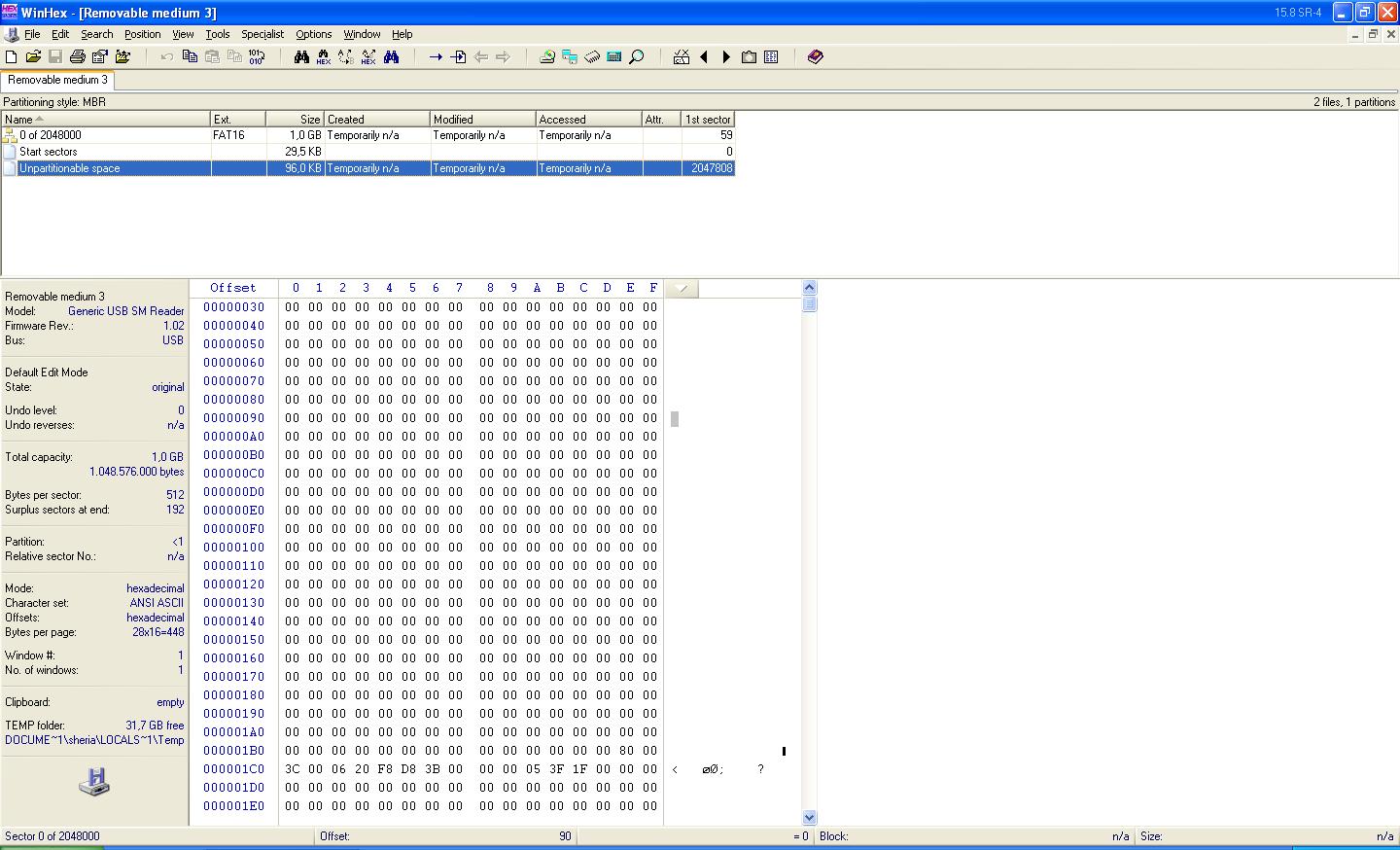Click the magnifying glass Analyze icon
This screenshot has width=1400, height=850.
(637, 57)
